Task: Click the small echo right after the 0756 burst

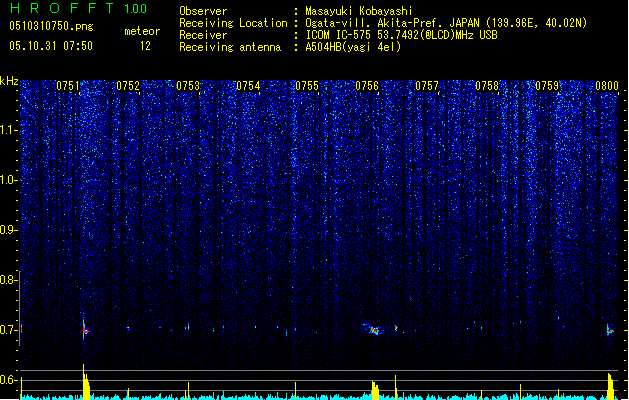Action: click(x=396, y=328)
